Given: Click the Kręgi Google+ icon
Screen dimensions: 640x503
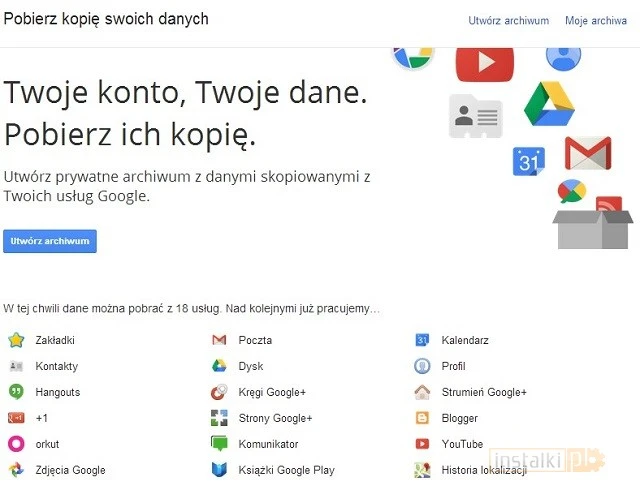Looking at the screenshot, I should click(219, 392).
